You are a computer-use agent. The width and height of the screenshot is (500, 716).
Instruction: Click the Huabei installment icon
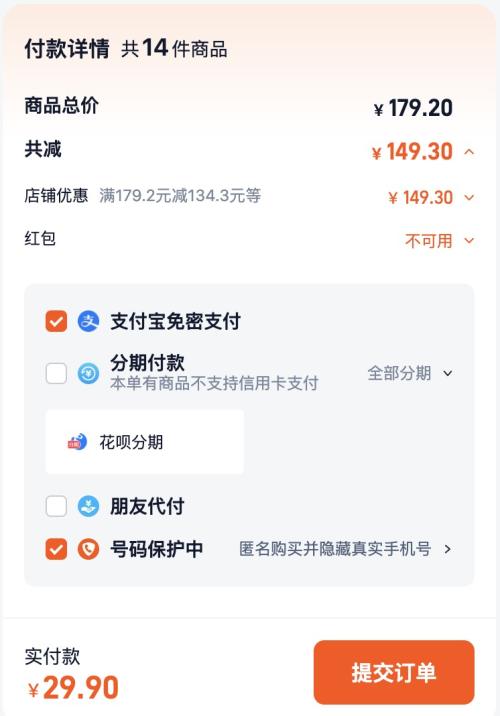[x=77, y=442]
